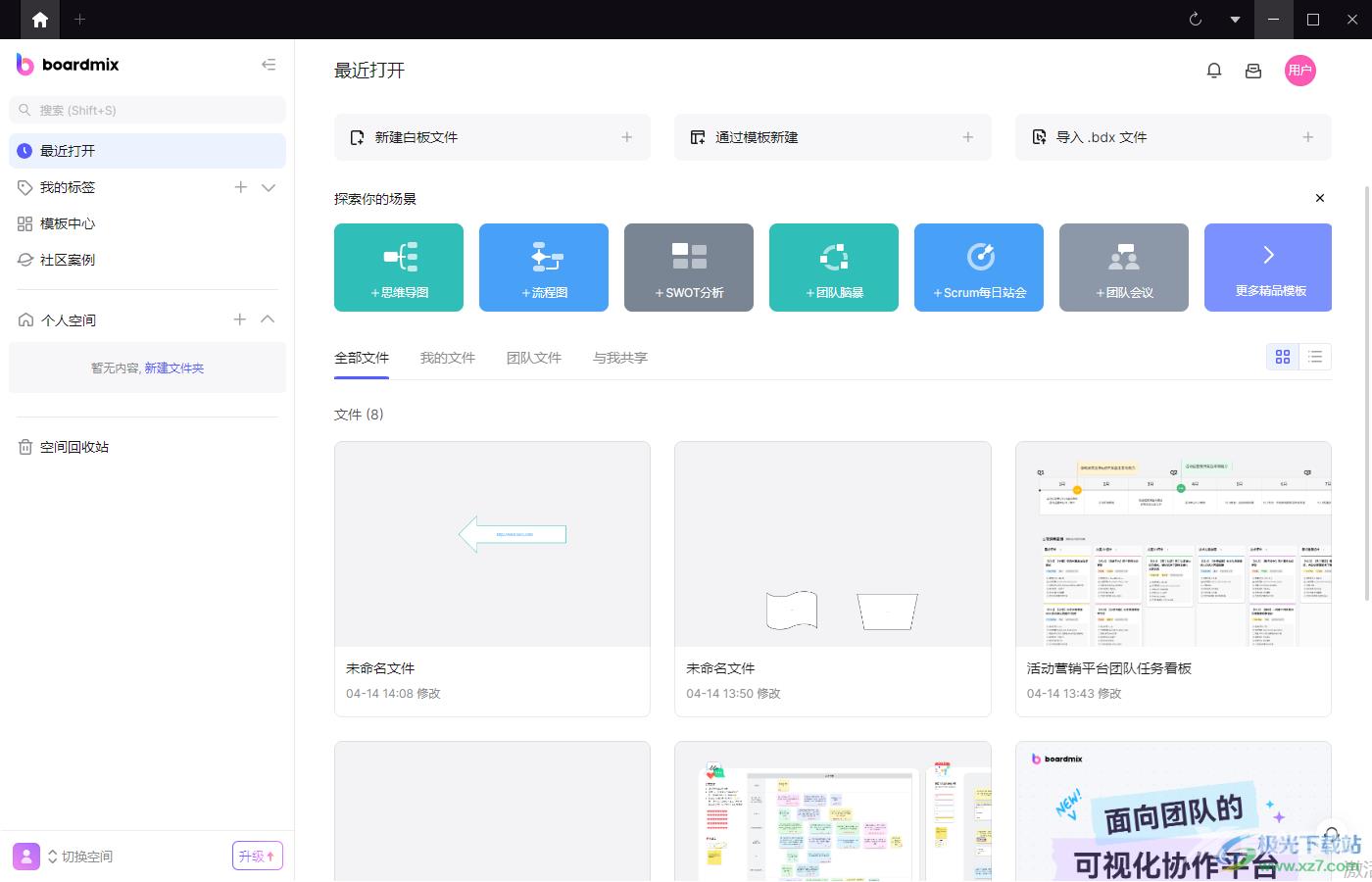The image size is (1372, 882).
Task: Expand the 我的标签 chevron
Action: 269,187
